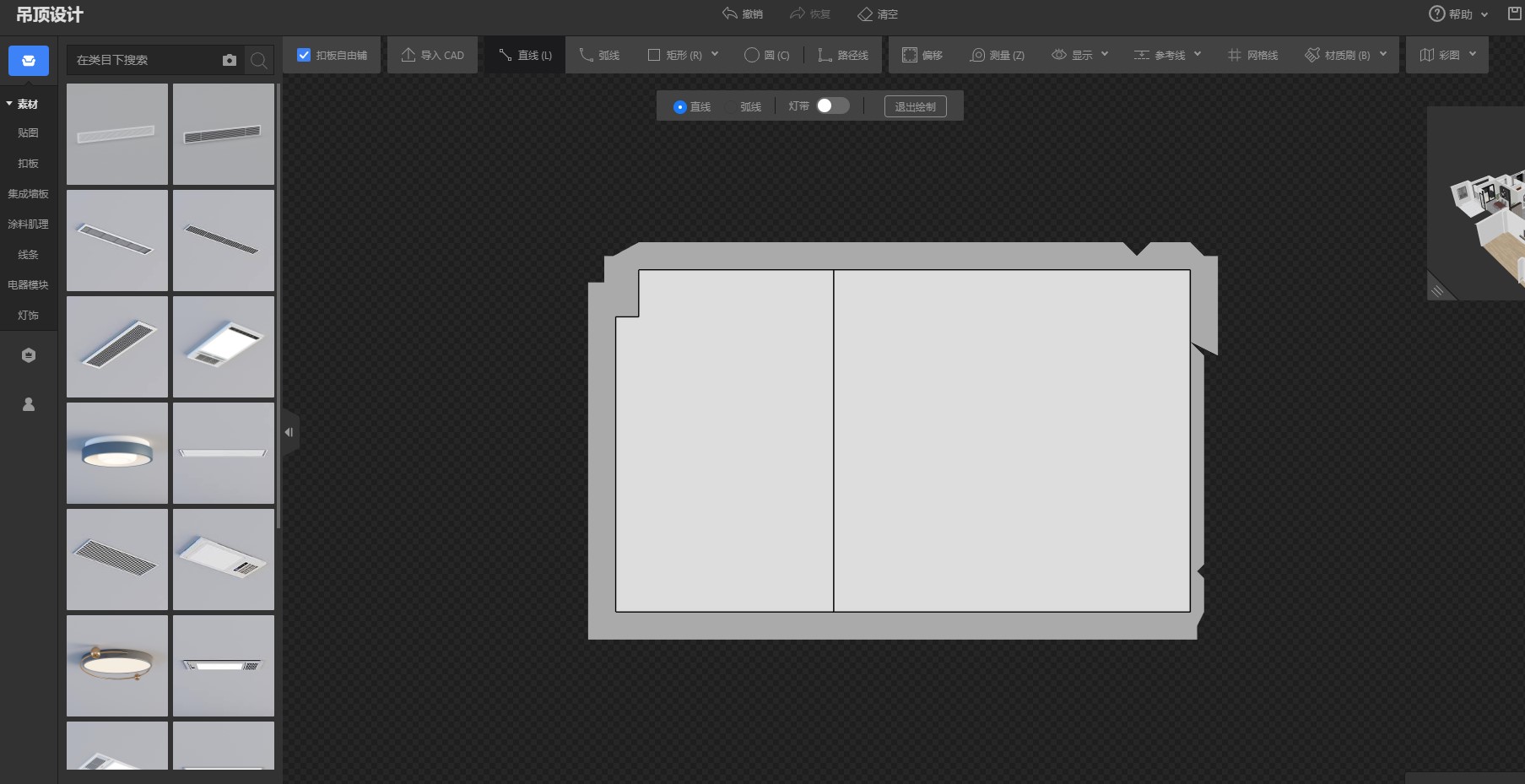Click the 路径线 path line tool
The width and height of the screenshot is (1525, 784).
click(x=842, y=55)
